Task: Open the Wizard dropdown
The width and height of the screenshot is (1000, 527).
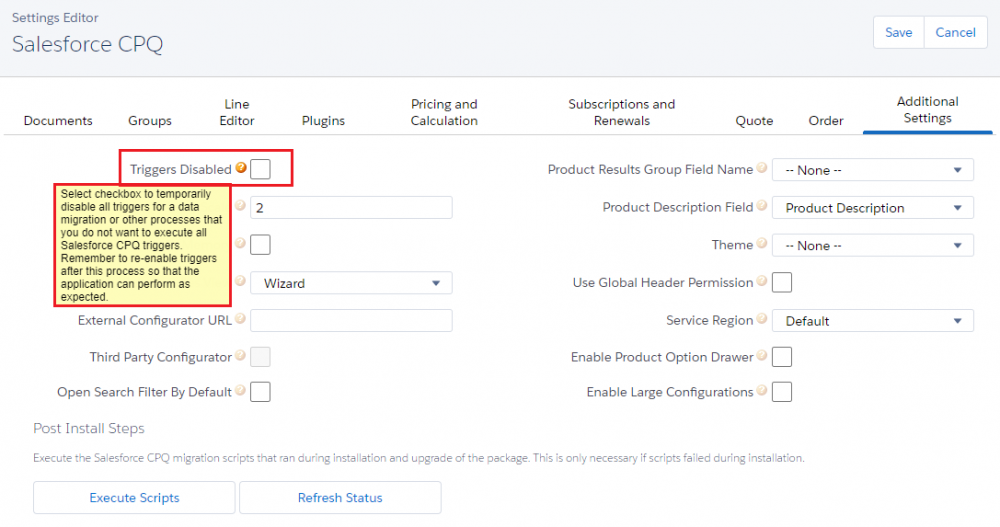Action: [351, 283]
